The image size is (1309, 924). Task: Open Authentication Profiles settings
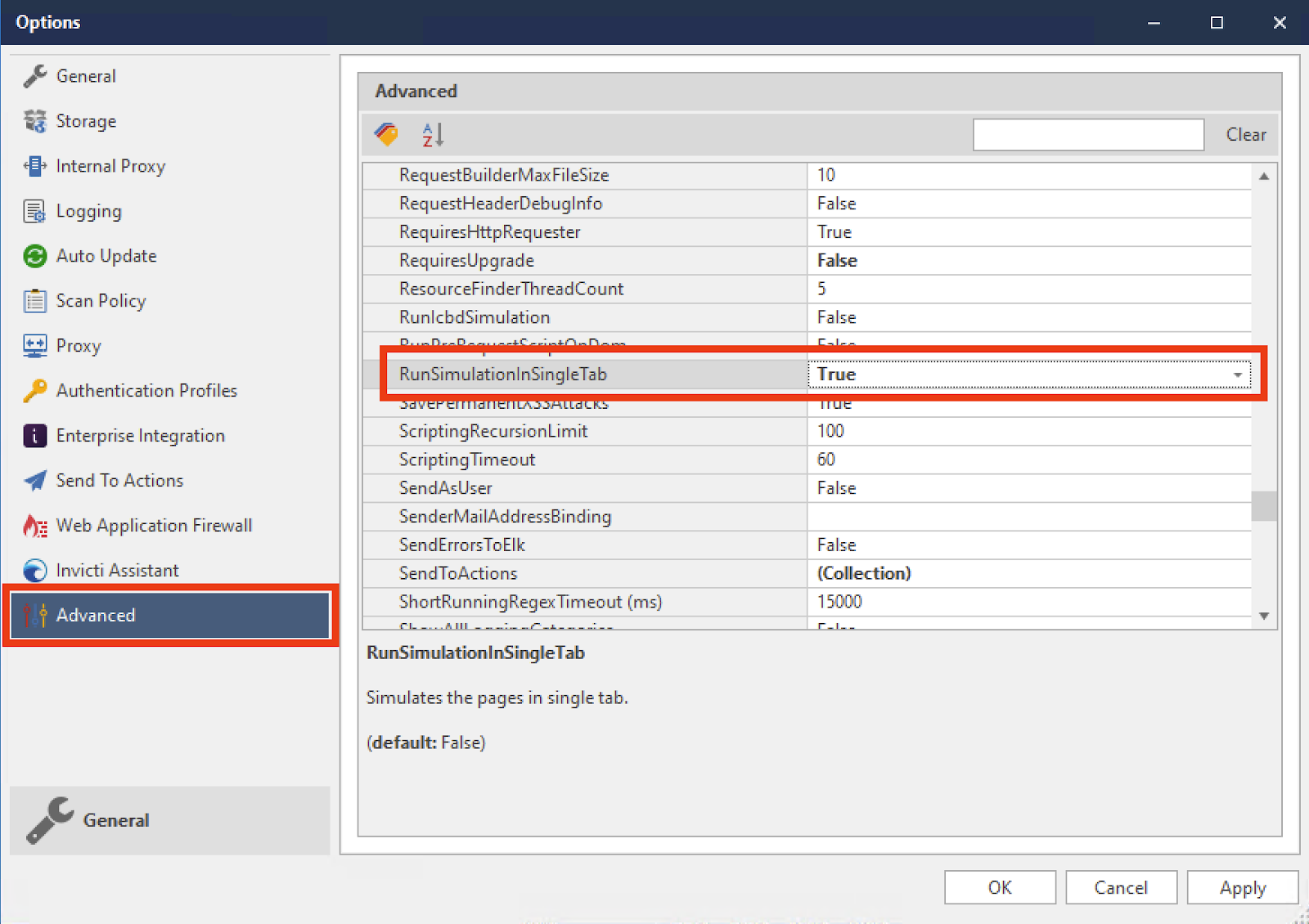tap(146, 391)
